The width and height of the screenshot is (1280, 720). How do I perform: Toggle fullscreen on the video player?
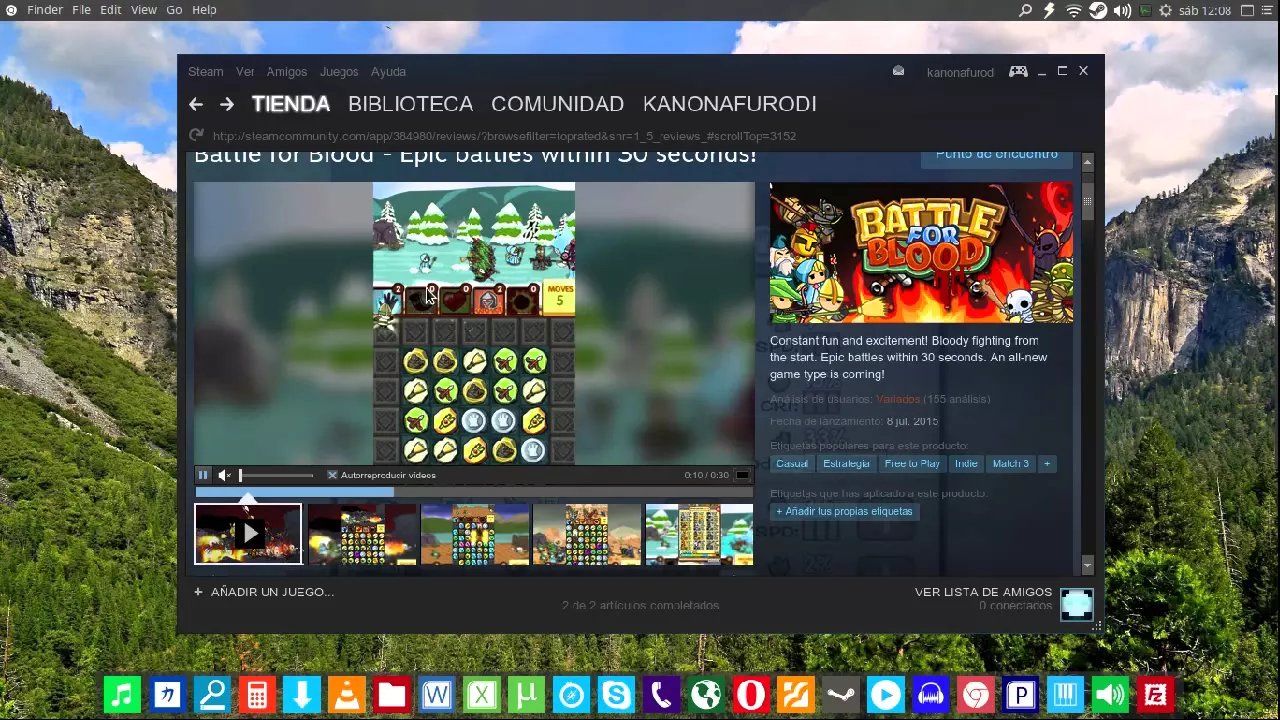click(742, 475)
